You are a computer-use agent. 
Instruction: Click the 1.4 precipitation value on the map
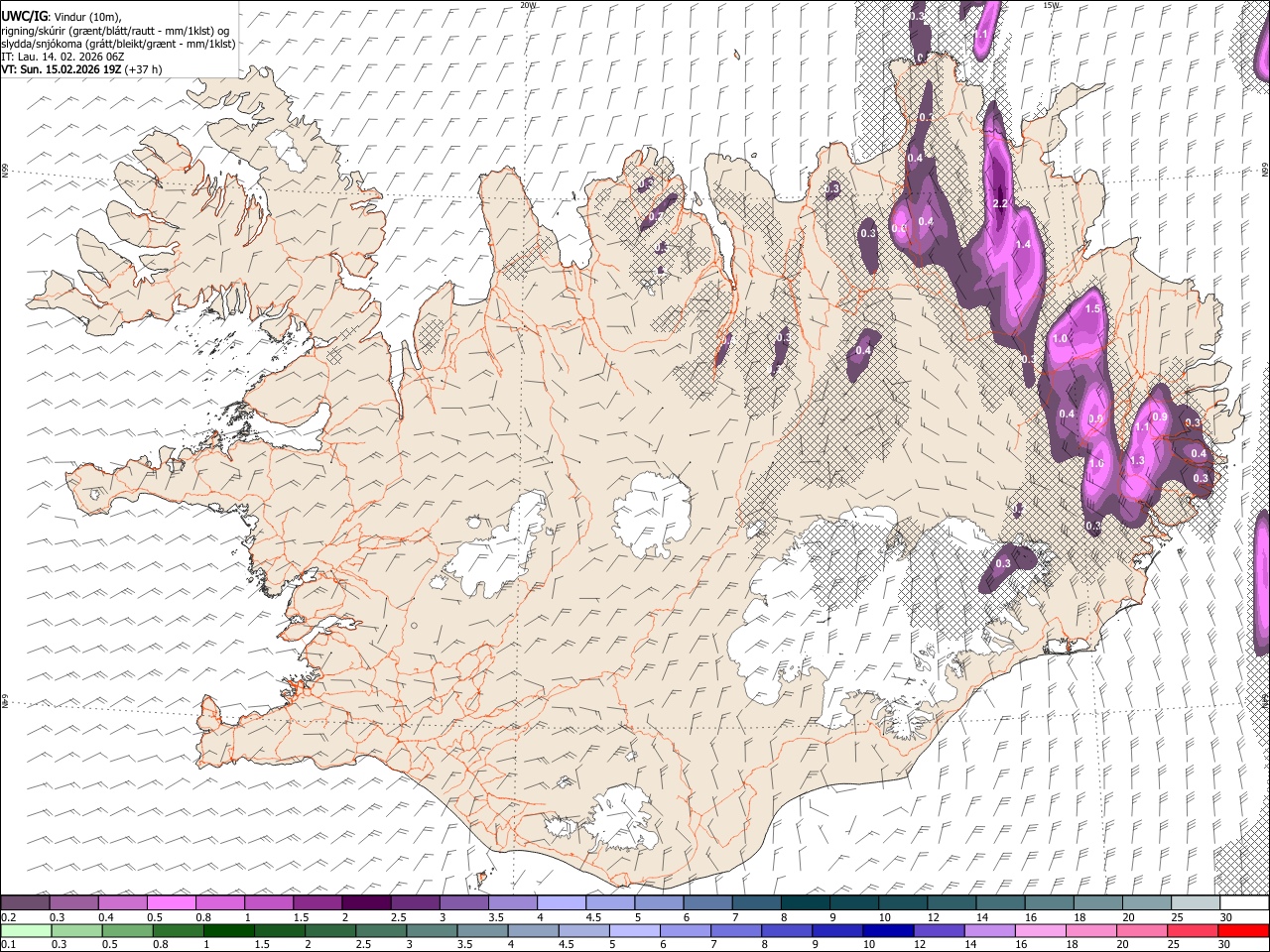(x=1024, y=245)
